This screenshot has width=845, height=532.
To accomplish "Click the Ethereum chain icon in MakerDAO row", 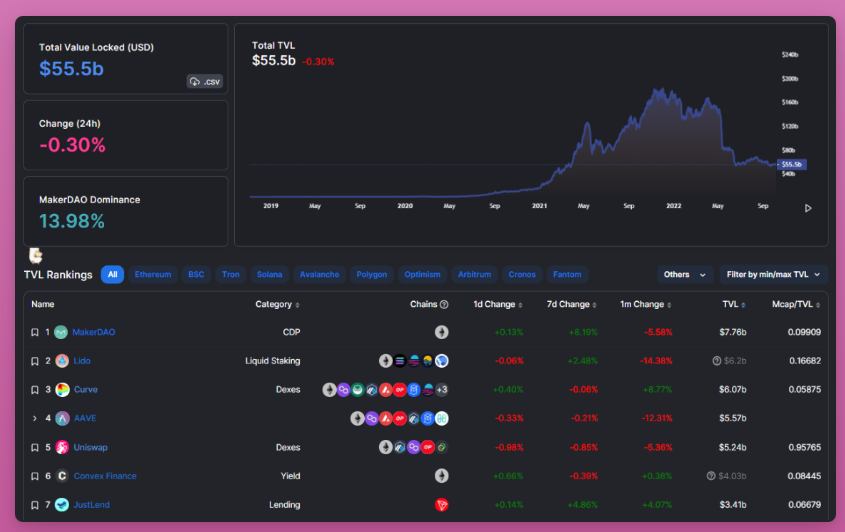I will [x=441, y=332].
